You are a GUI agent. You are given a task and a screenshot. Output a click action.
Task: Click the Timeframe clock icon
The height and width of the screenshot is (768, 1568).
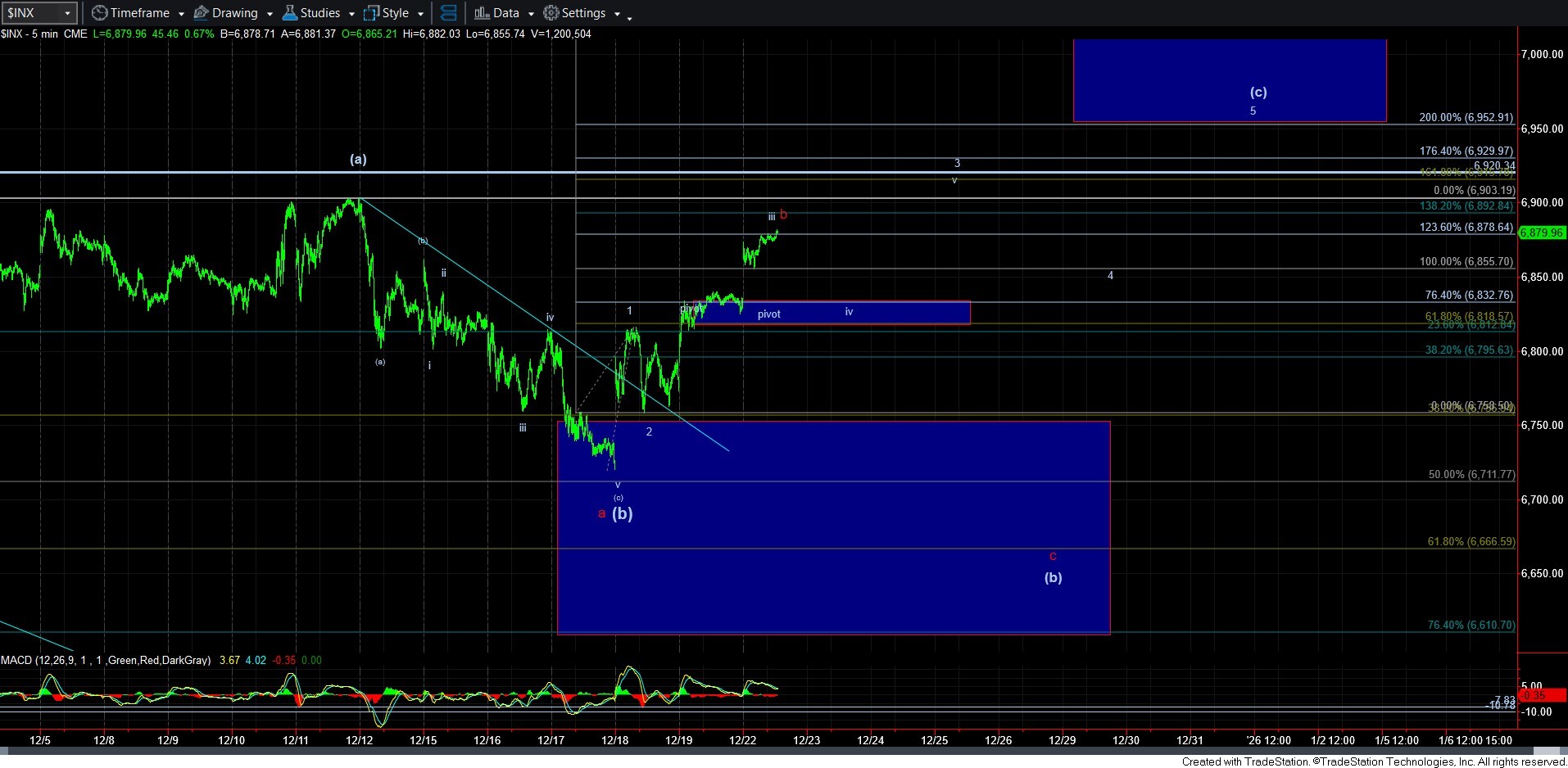(99, 13)
